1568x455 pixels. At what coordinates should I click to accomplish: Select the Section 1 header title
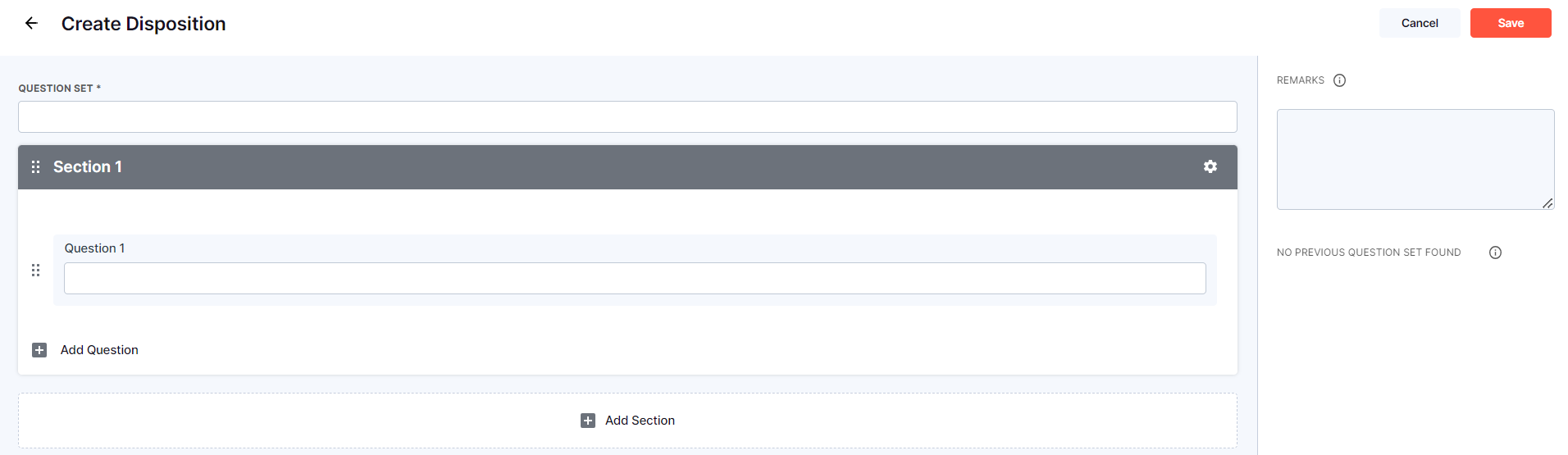(88, 167)
